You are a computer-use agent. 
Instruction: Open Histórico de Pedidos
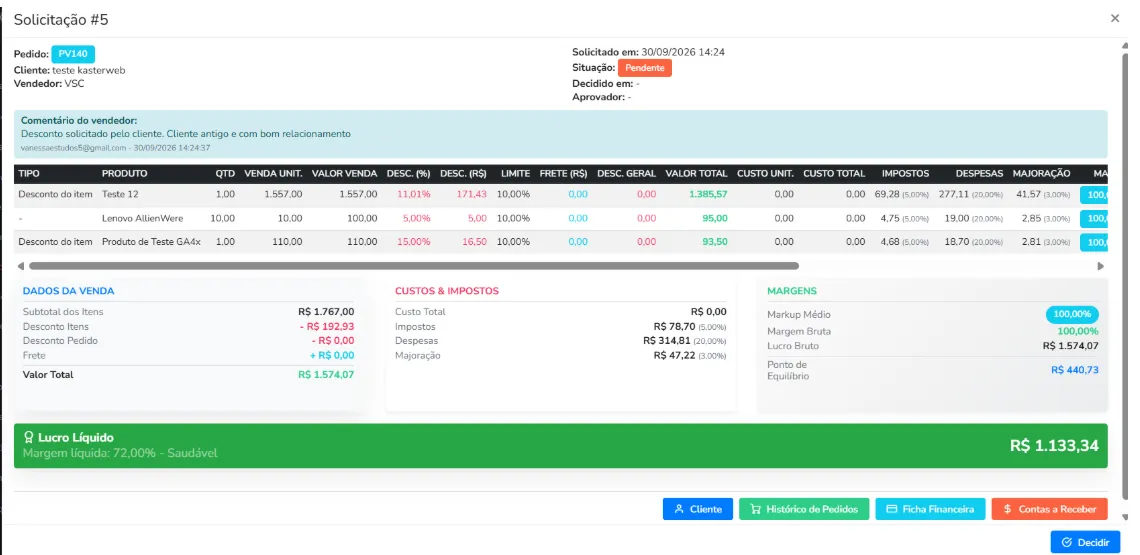(x=804, y=509)
